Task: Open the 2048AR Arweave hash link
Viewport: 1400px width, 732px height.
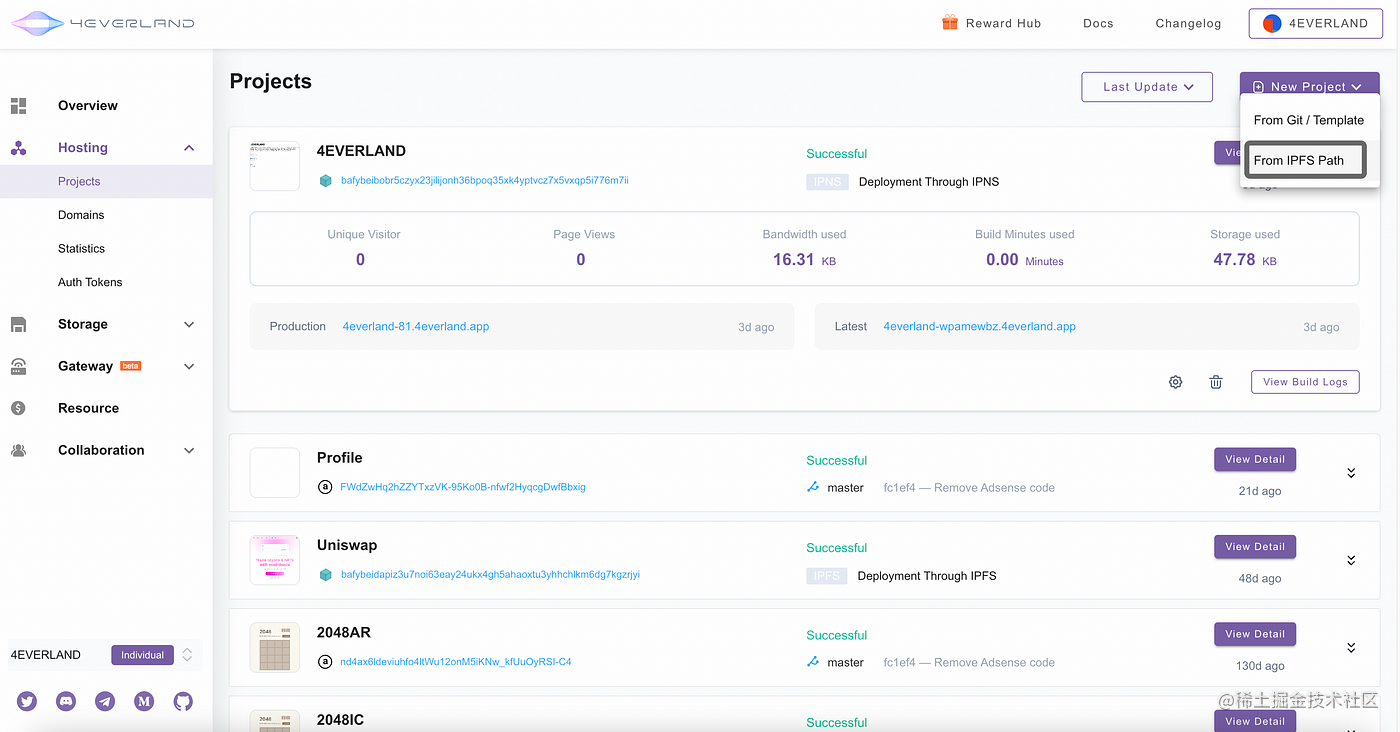Action: [x=456, y=662]
